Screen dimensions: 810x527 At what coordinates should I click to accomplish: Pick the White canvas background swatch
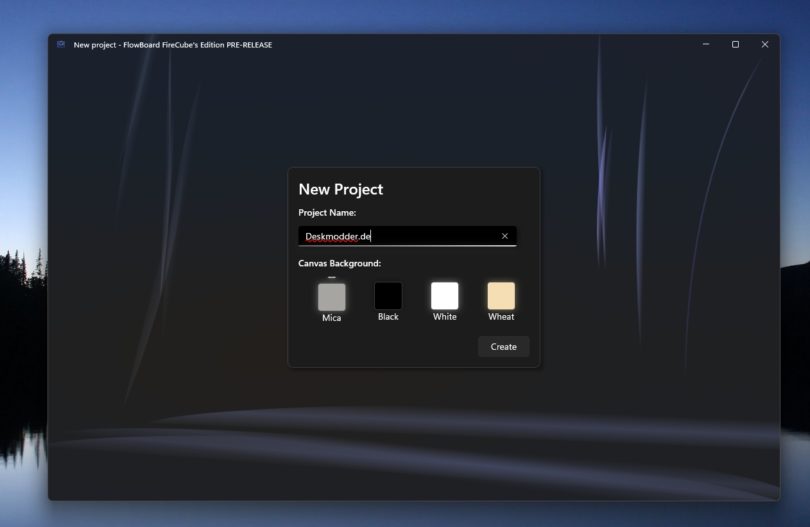(444, 296)
